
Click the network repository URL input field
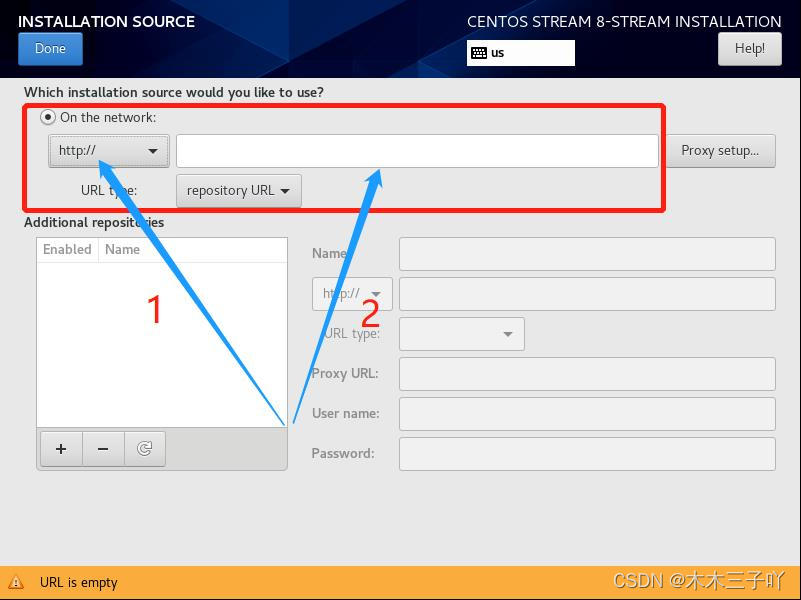(x=417, y=150)
